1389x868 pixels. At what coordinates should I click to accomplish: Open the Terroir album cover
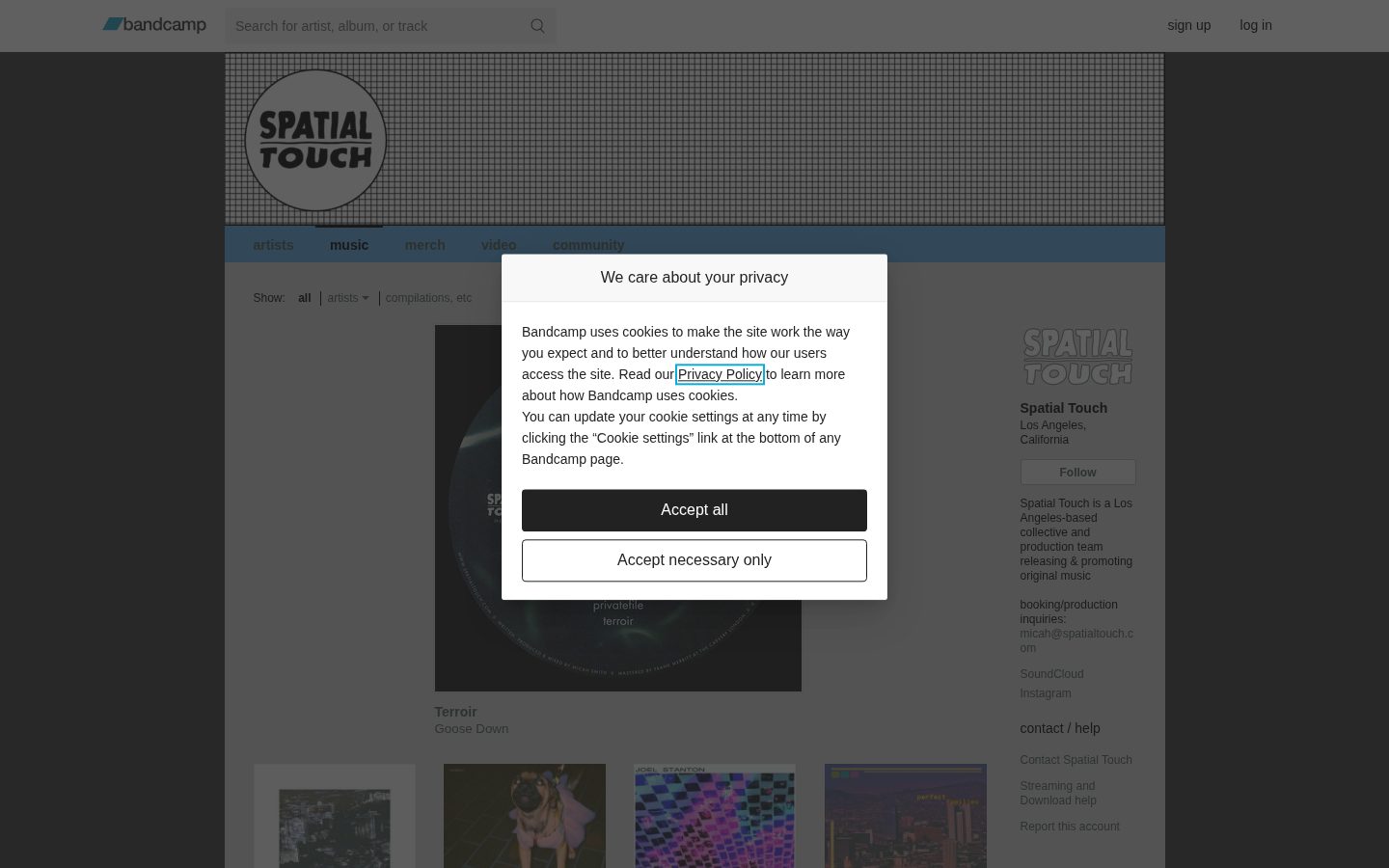point(618,508)
